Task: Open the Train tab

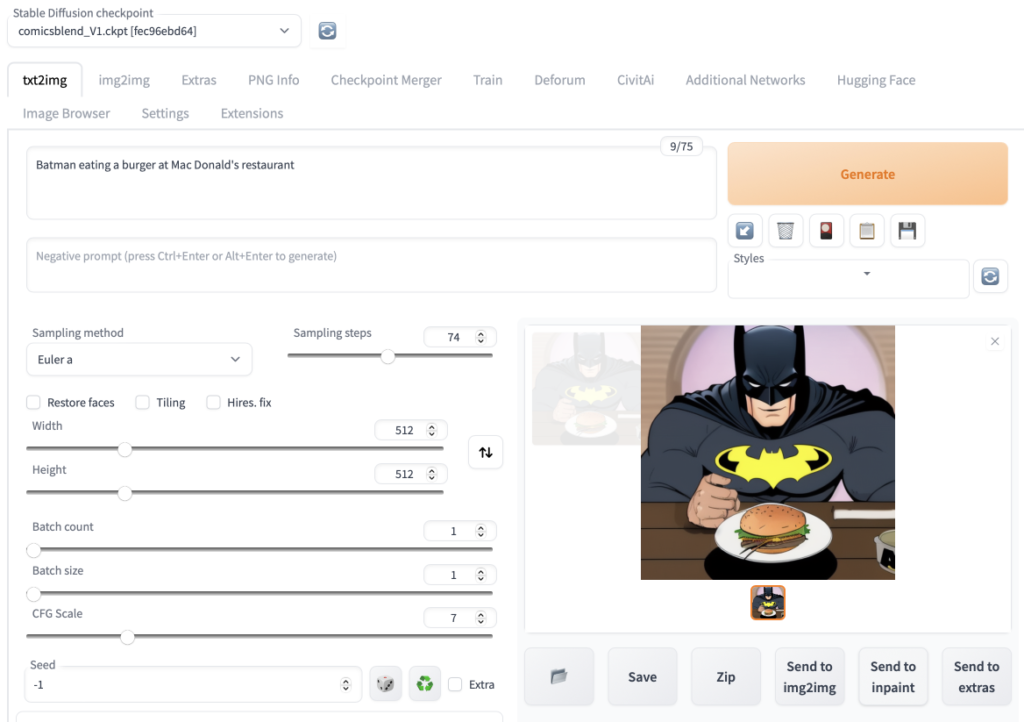Action: click(488, 80)
